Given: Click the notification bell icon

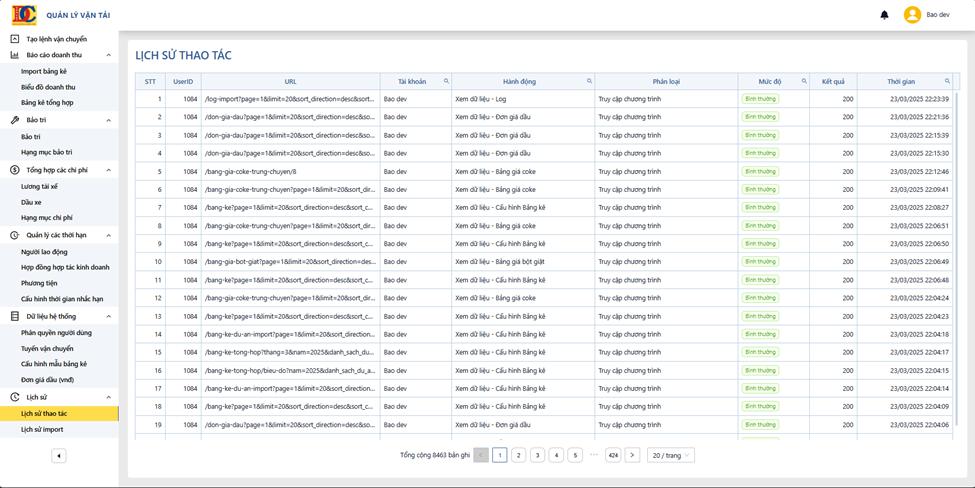Looking at the screenshot, I should coord(884,15).
